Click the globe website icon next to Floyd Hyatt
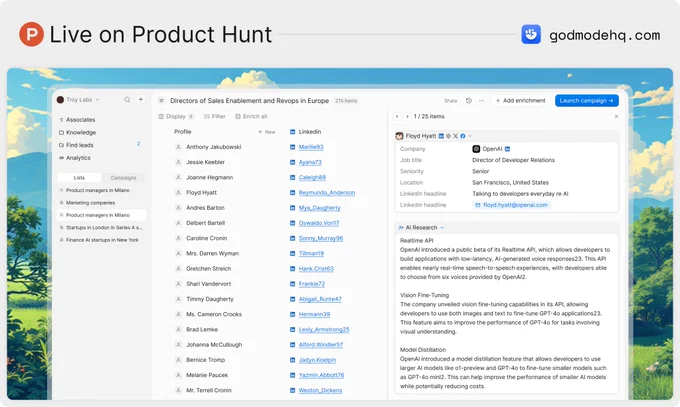The image size is (680, 407). (x=448, y=136)
